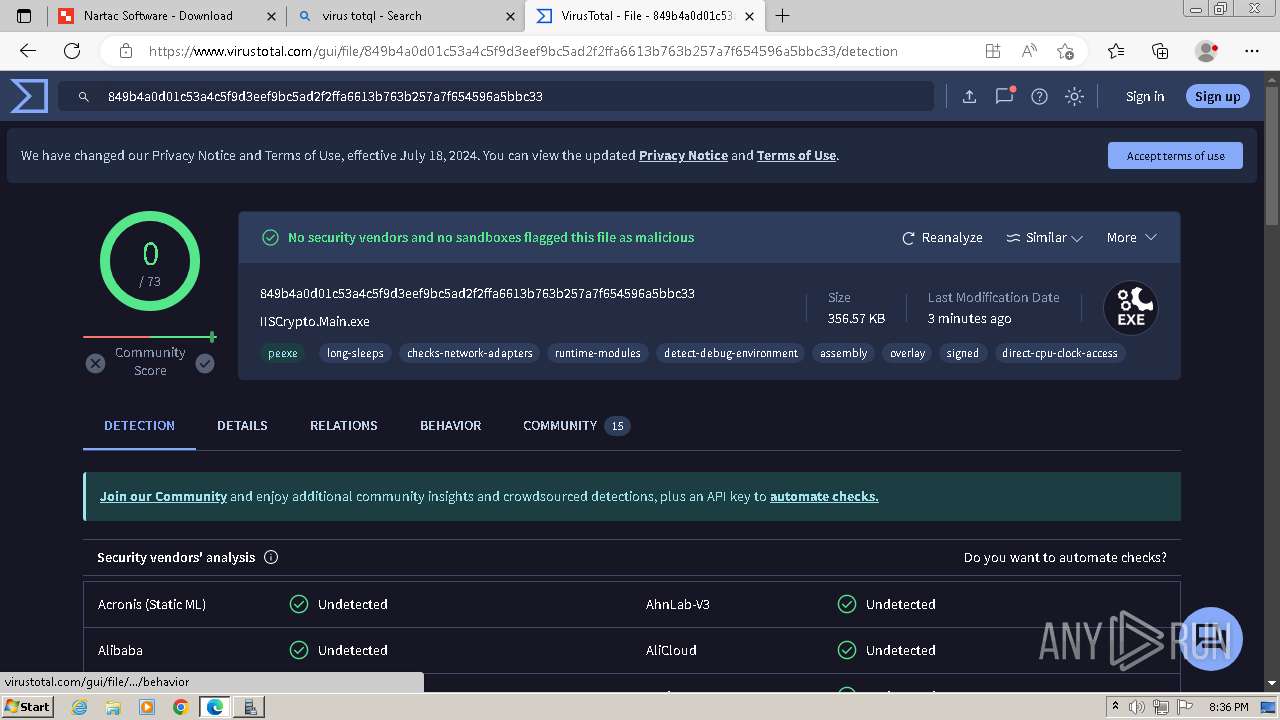Open a new browser tab

tap(782, 16)
